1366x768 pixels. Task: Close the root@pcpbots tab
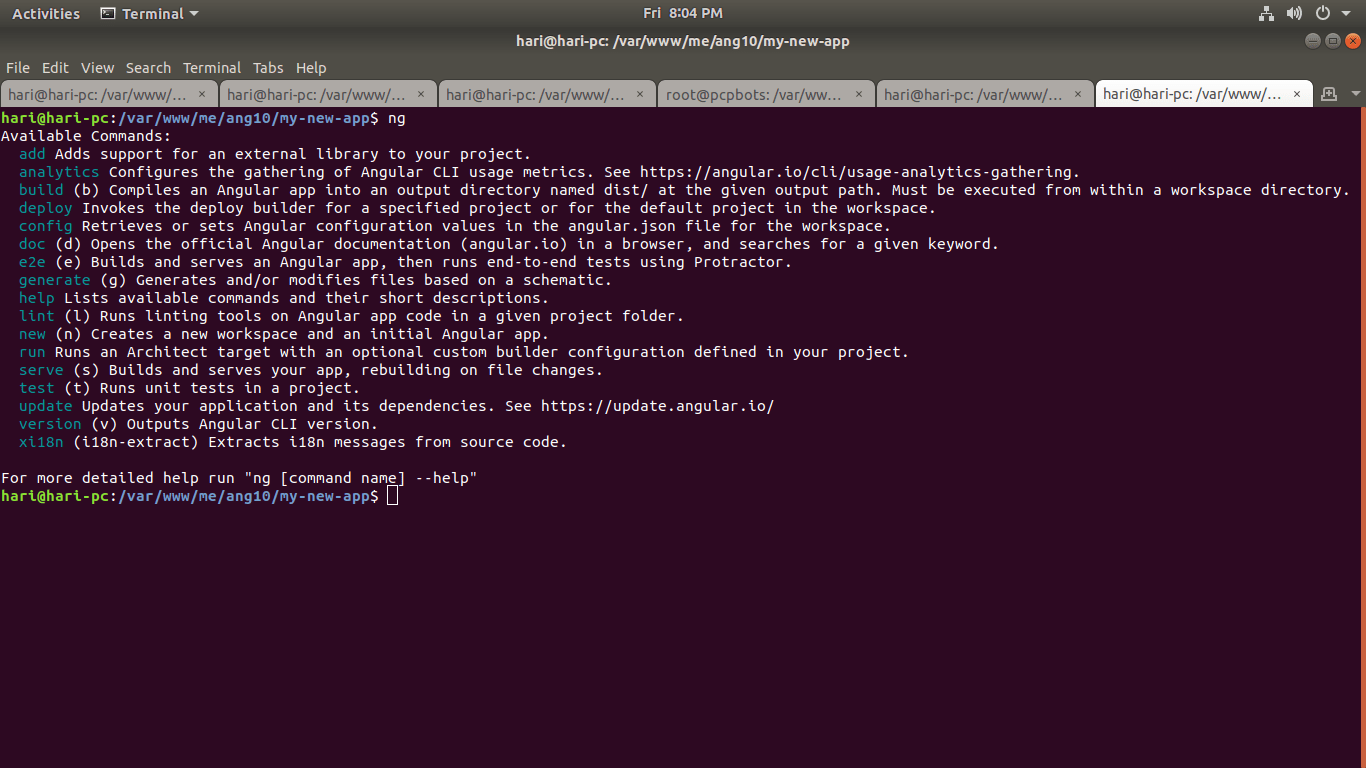tap(859, 94)
